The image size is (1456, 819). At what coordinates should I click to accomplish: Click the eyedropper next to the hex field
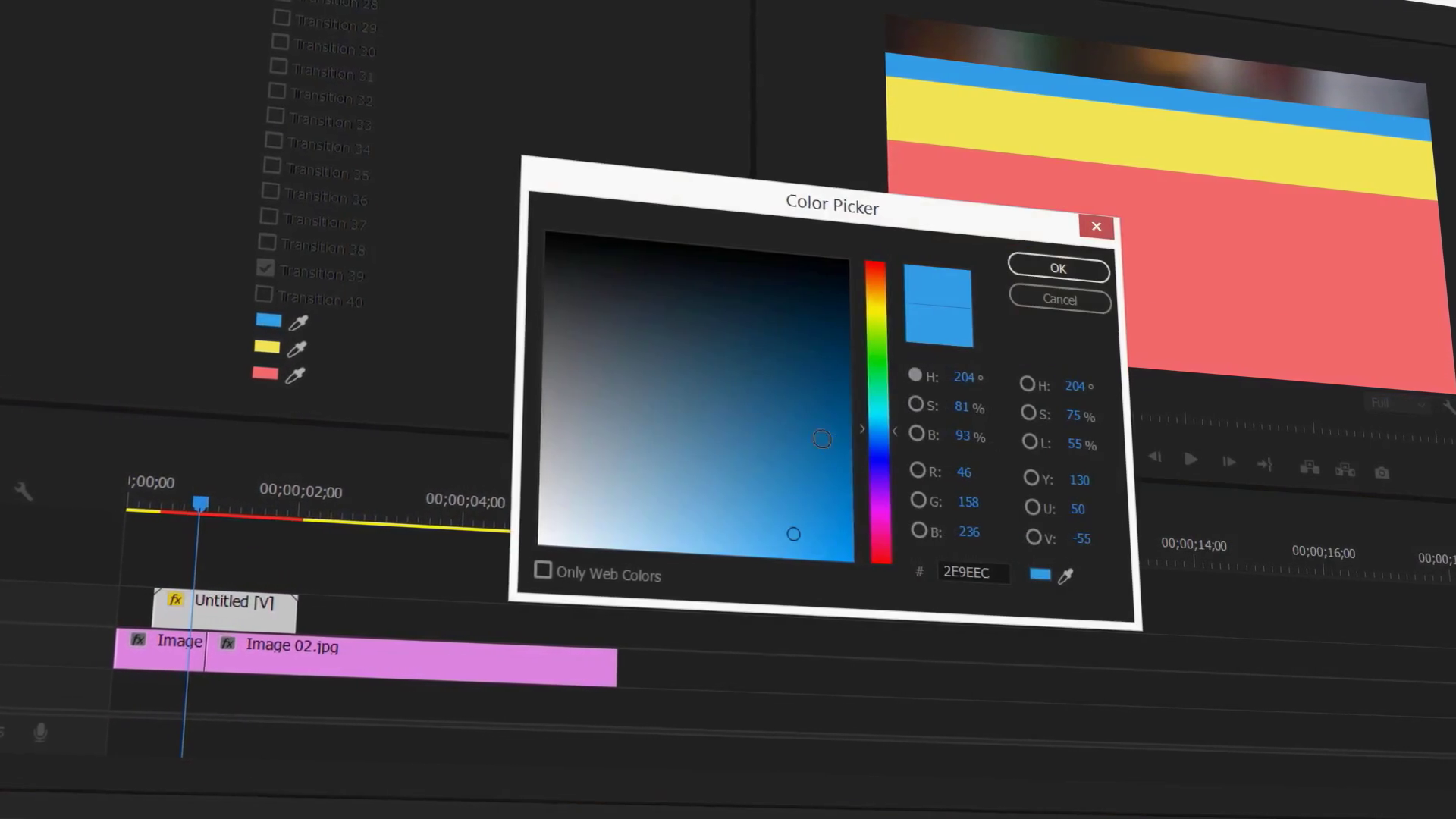coord(1065,575)
